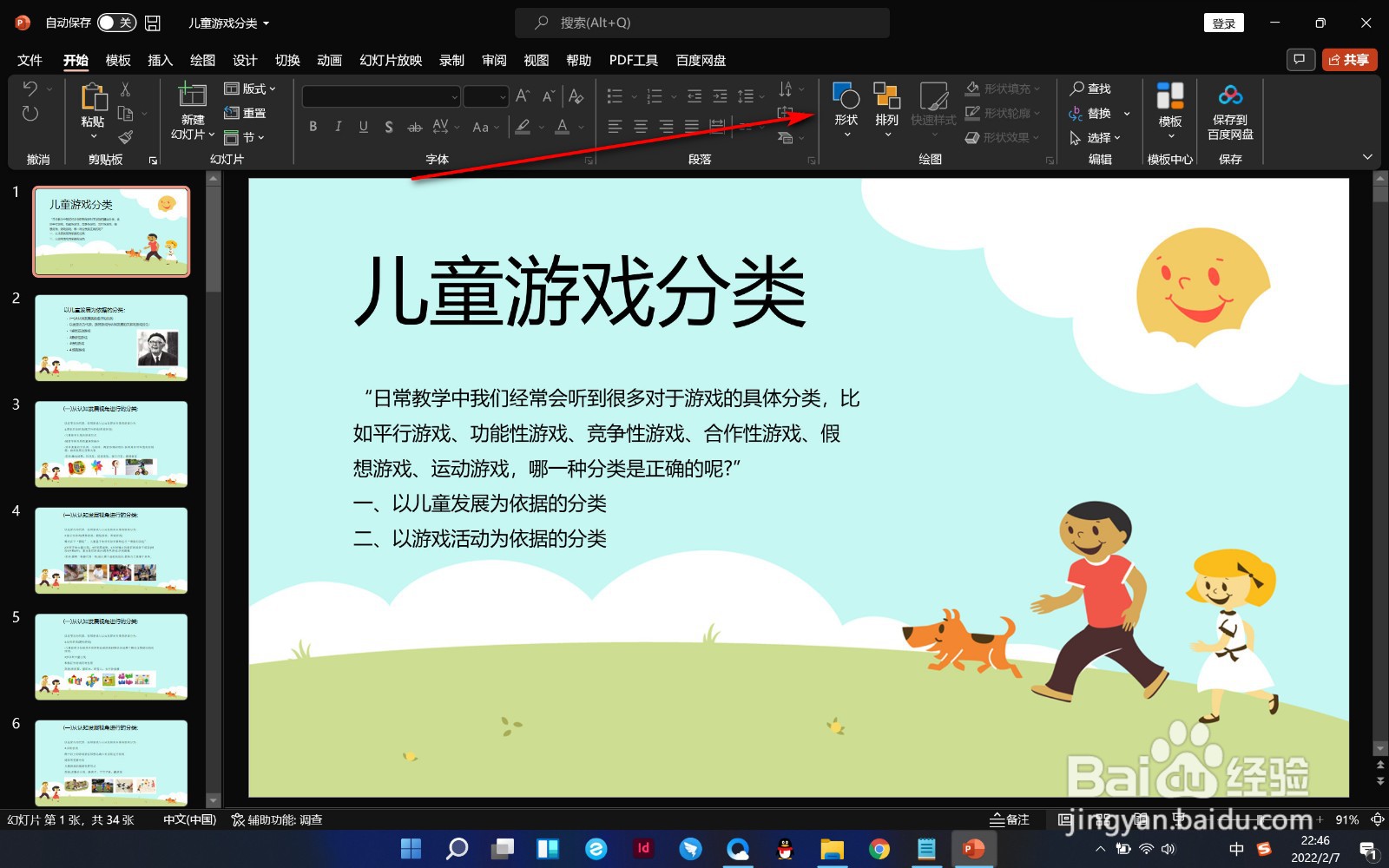This screenshot has height=868, width=1389.
Task: Open the File (文件) menu
Action: click(30, 60)
